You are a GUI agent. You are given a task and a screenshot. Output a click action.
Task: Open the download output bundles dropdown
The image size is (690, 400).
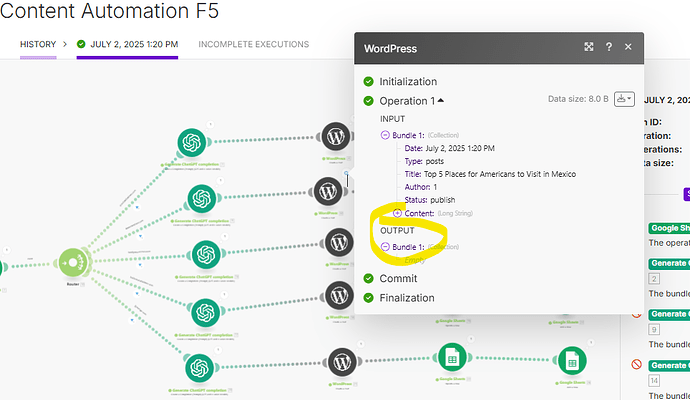coord(624,99)
